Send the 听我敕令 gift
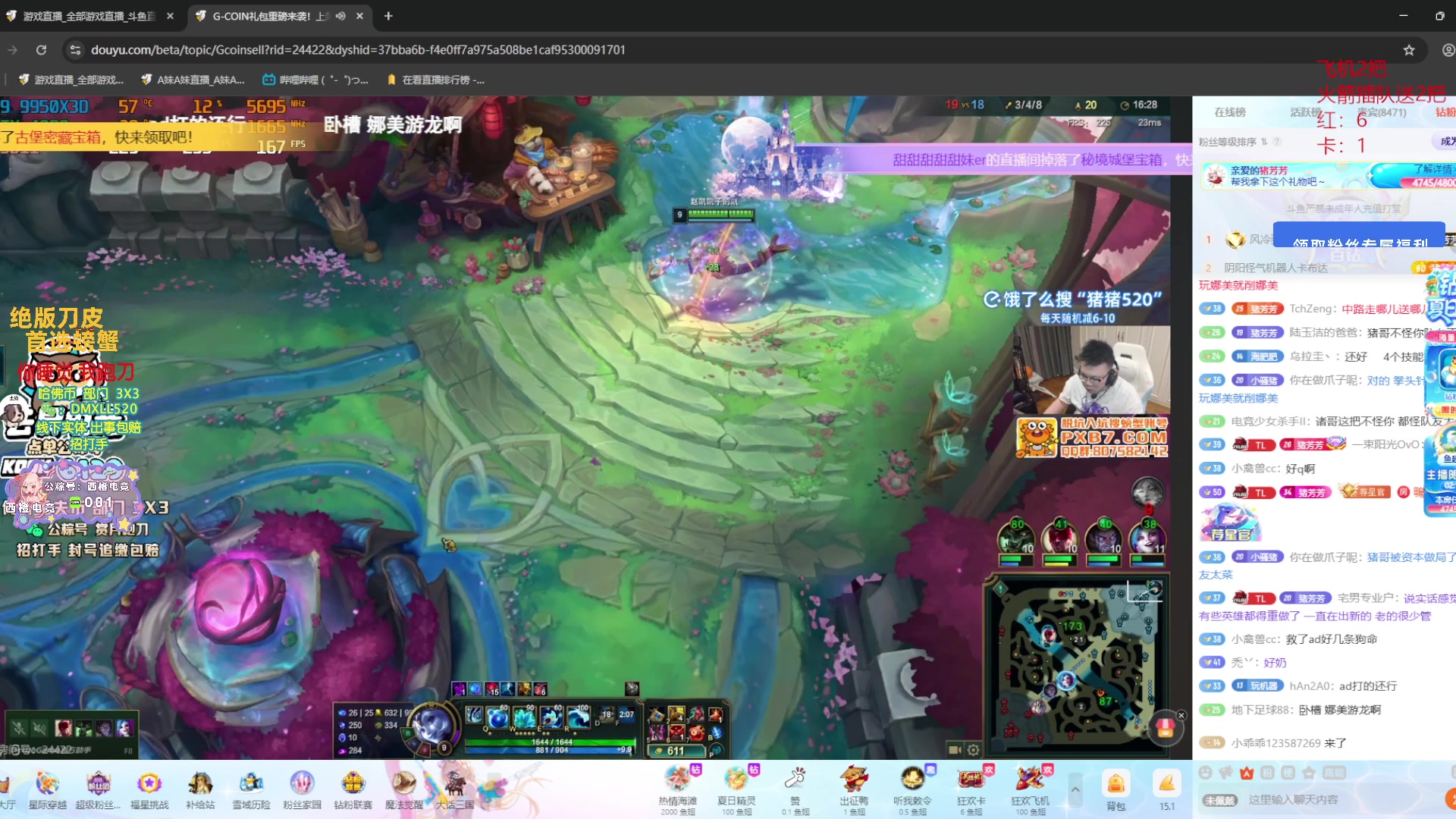1456x819 pixels. tap(912, 790)
